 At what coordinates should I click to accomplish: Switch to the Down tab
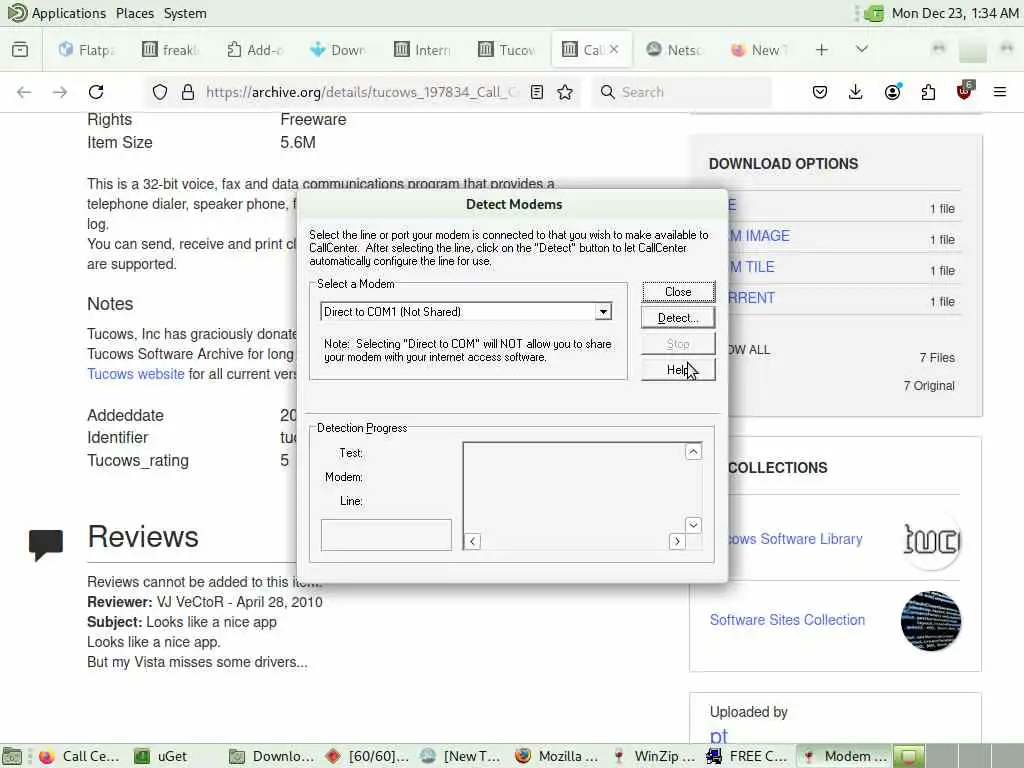(x=339, y=50)
